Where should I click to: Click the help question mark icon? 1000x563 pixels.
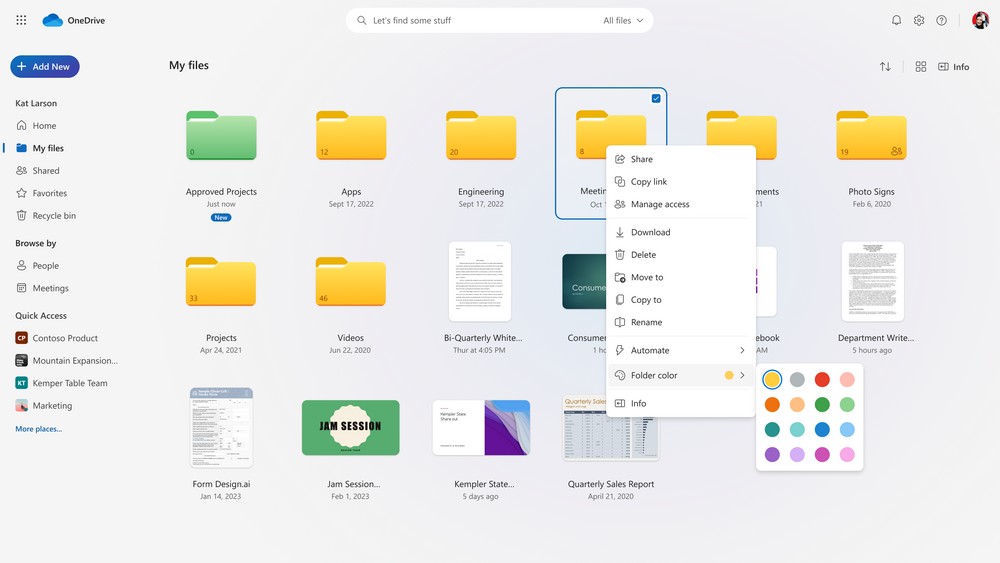tap(941, 20)
